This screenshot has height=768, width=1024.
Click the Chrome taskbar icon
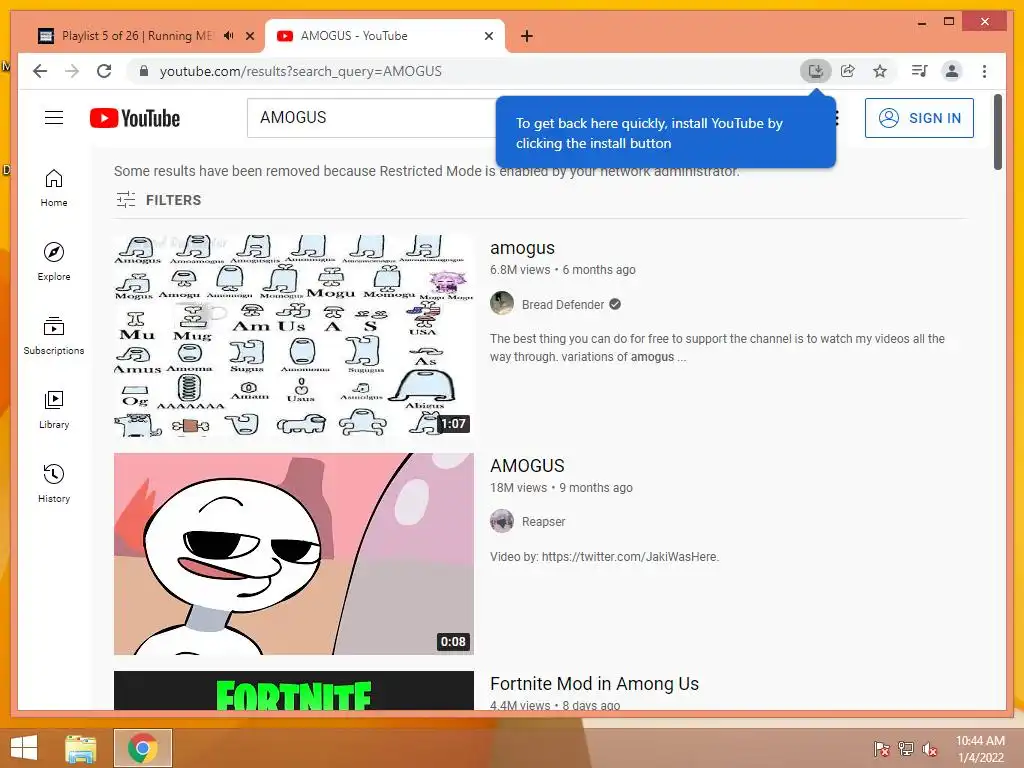coord(142,748)
